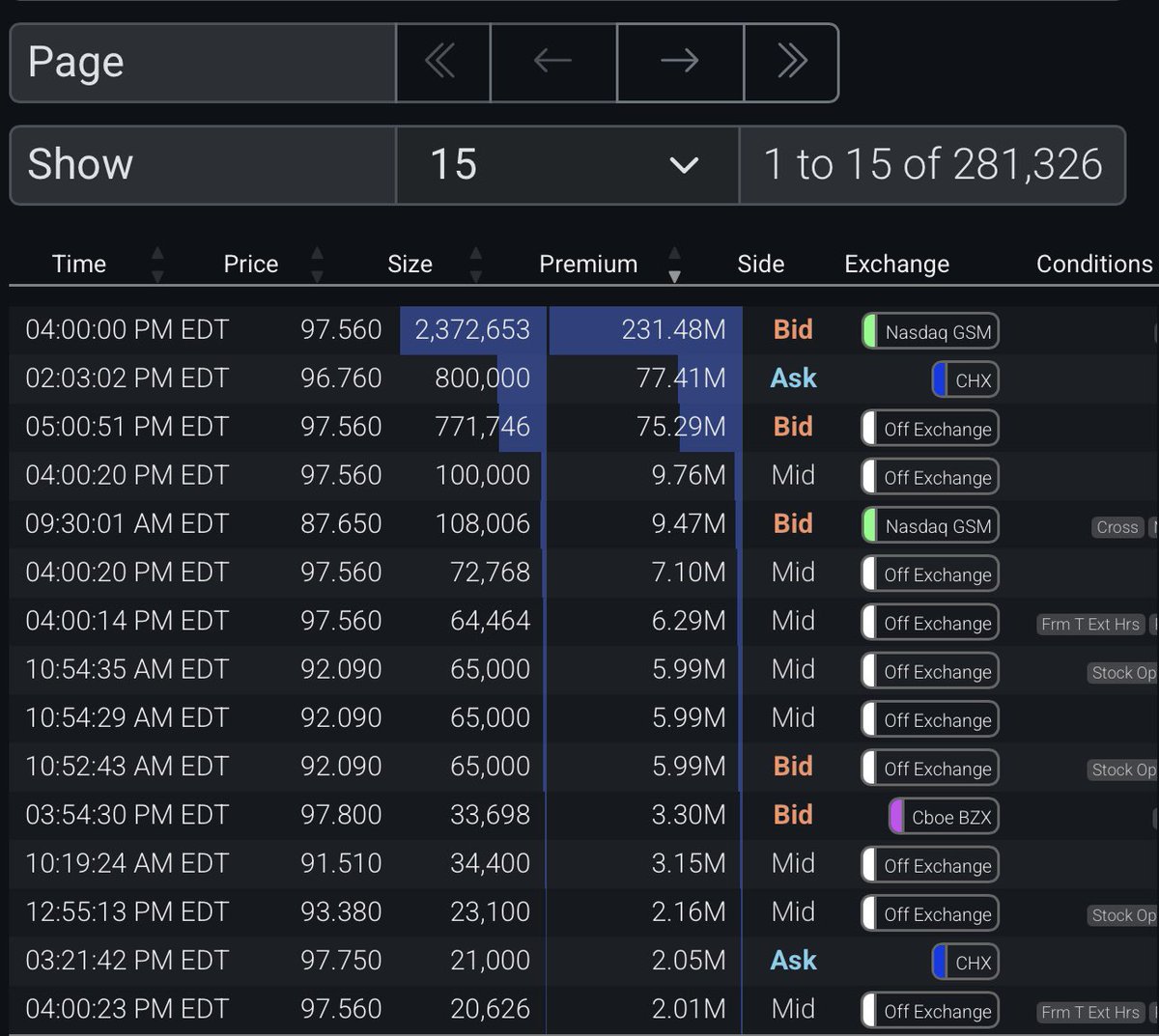This screenshot has height=1036, width=1159.
Task: Select the 02:03:02 PM EDT time cell
Action: tap(127, 378)
